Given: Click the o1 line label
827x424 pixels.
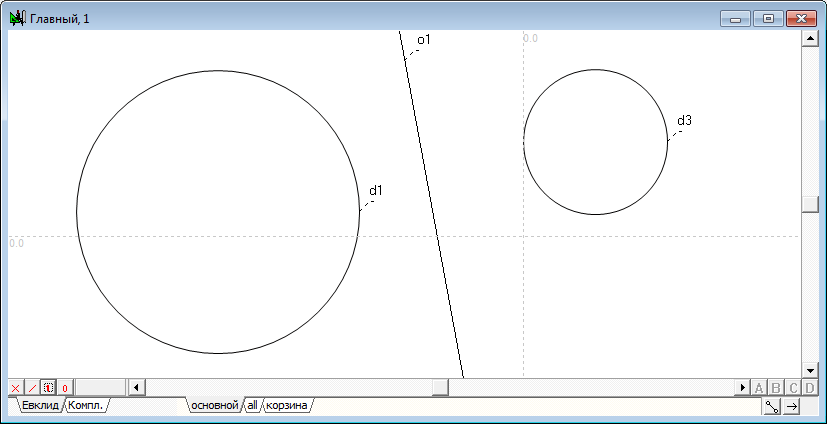Looking at the screenshot, I should [x=424, y=40].
